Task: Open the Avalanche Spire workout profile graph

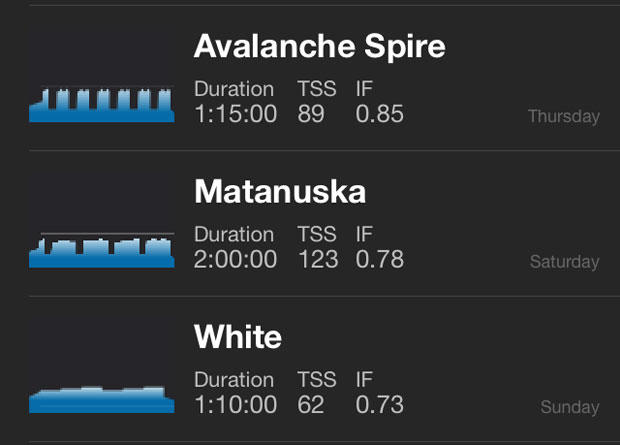Action: pos(102,104)
